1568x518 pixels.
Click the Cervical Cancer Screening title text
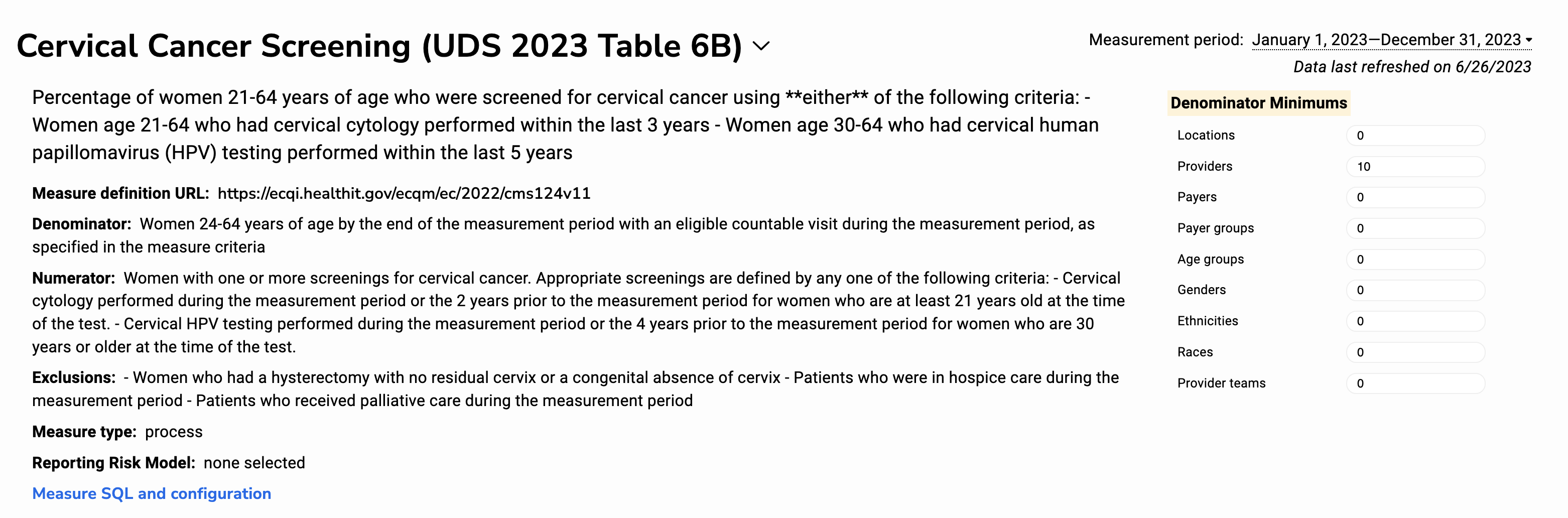[378, 46]
